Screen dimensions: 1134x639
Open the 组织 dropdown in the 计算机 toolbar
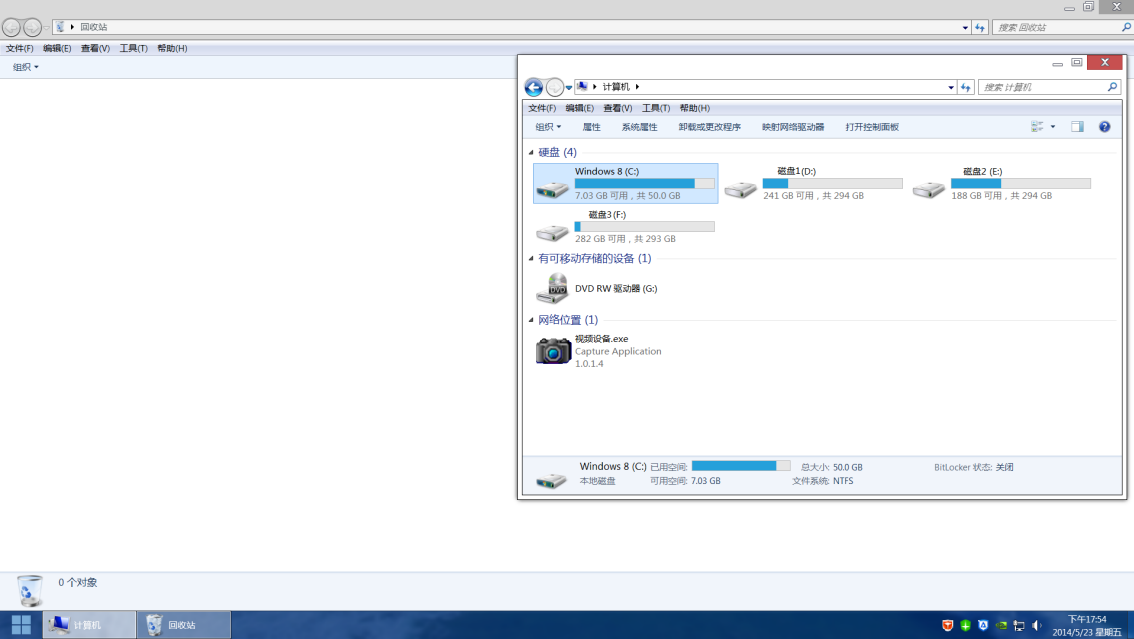tap(548, 127)
